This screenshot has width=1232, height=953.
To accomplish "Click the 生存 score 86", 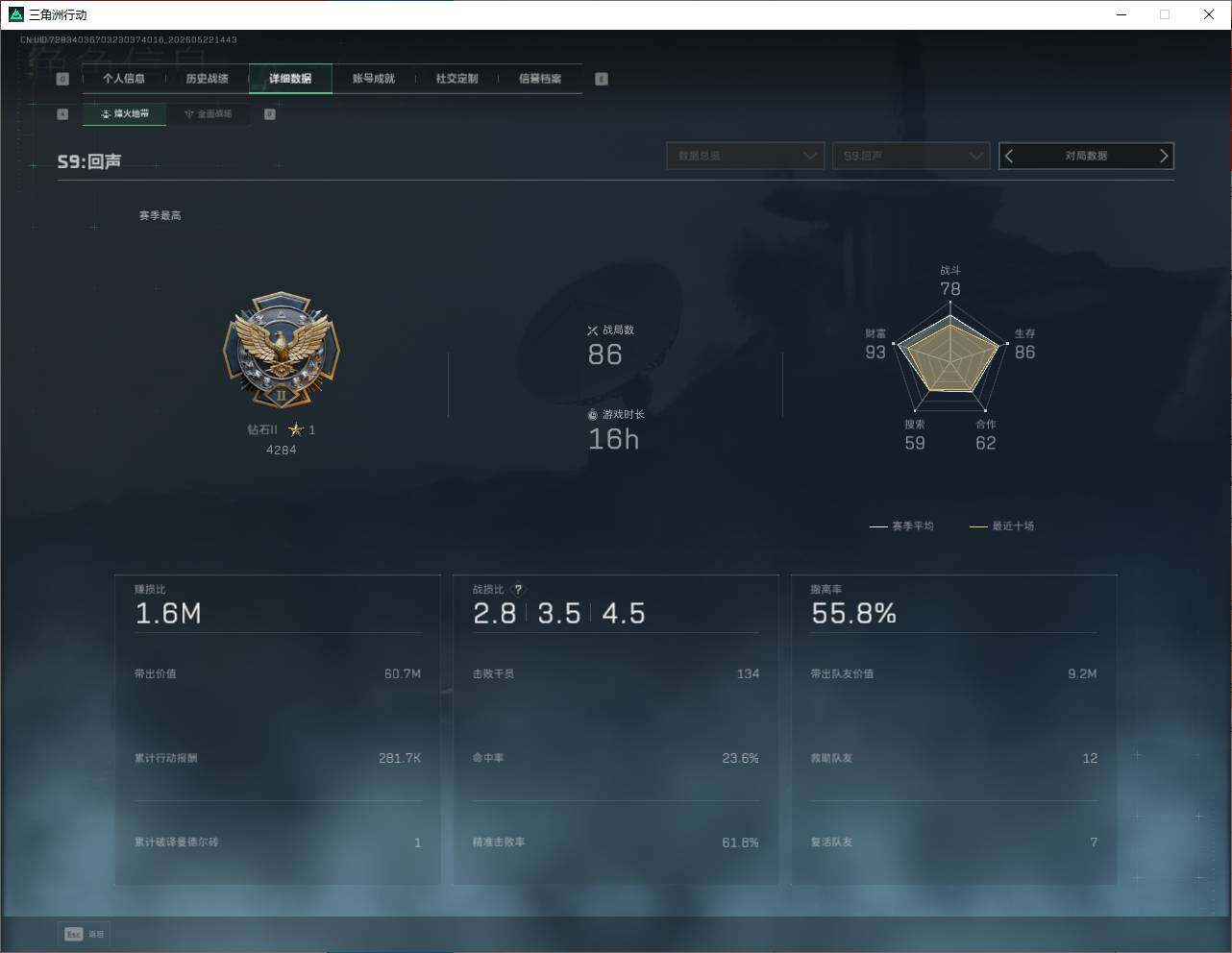I will pos(1025,353).
